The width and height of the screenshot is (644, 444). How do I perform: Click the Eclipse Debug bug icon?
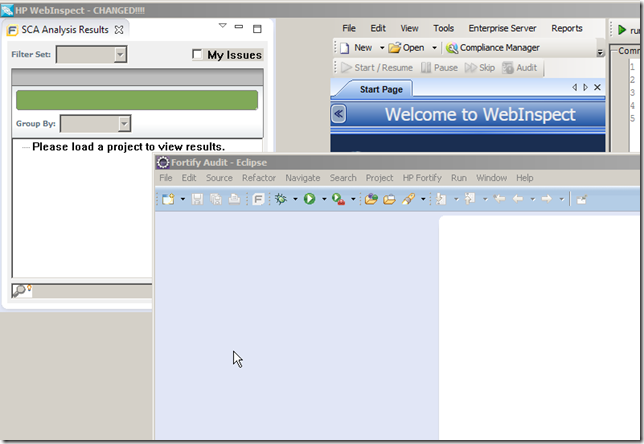(281, 199)
